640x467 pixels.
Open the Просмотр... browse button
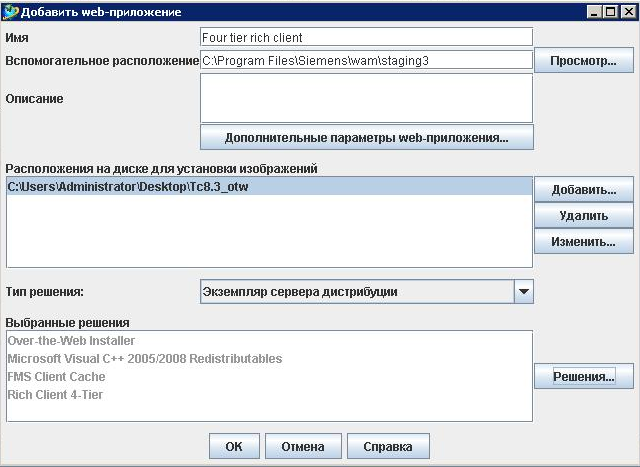584,60
